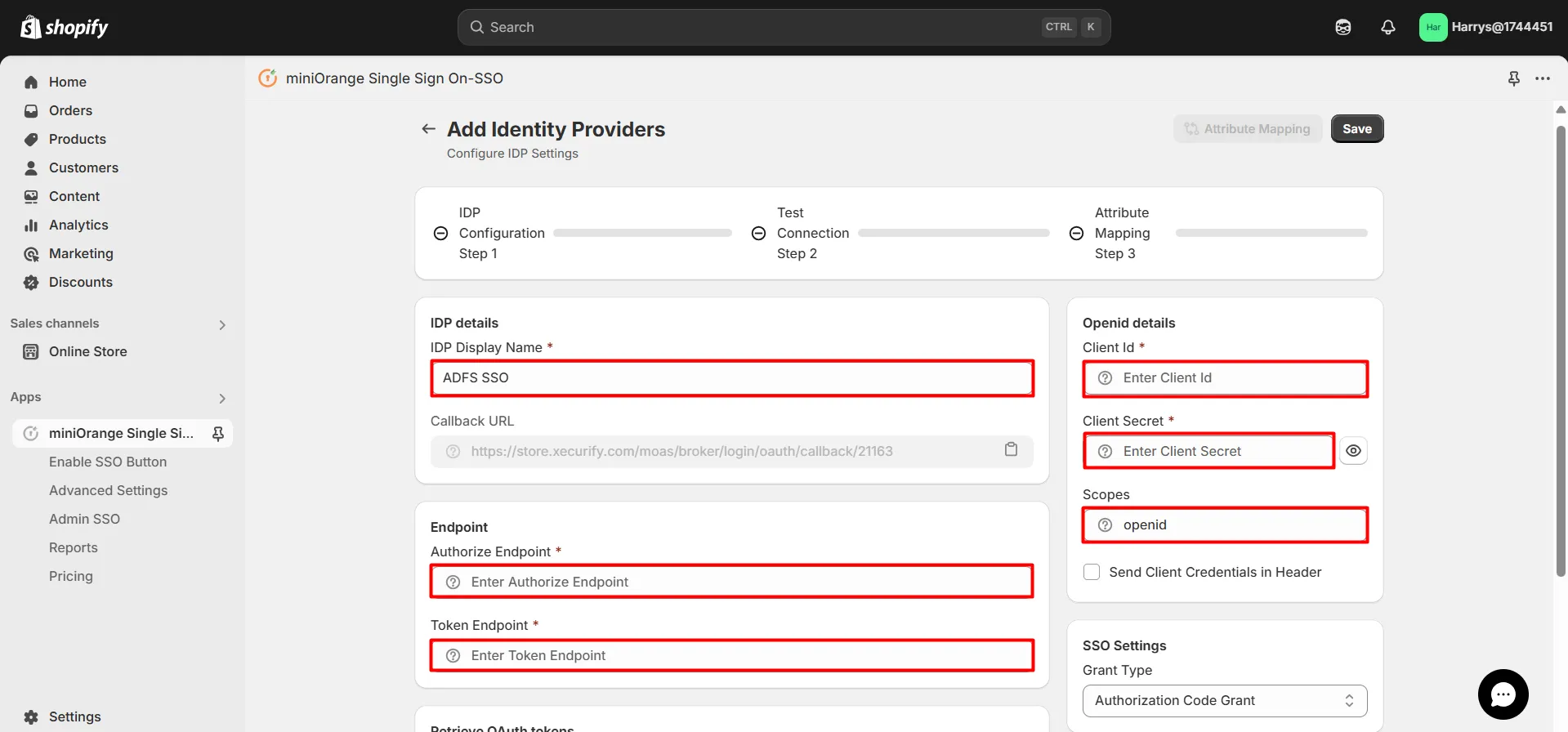The width and height of the screenshot is (1568, 732).
Task: Click the Test Connection Step 2 icon
Action: click(x=758, y=233)
